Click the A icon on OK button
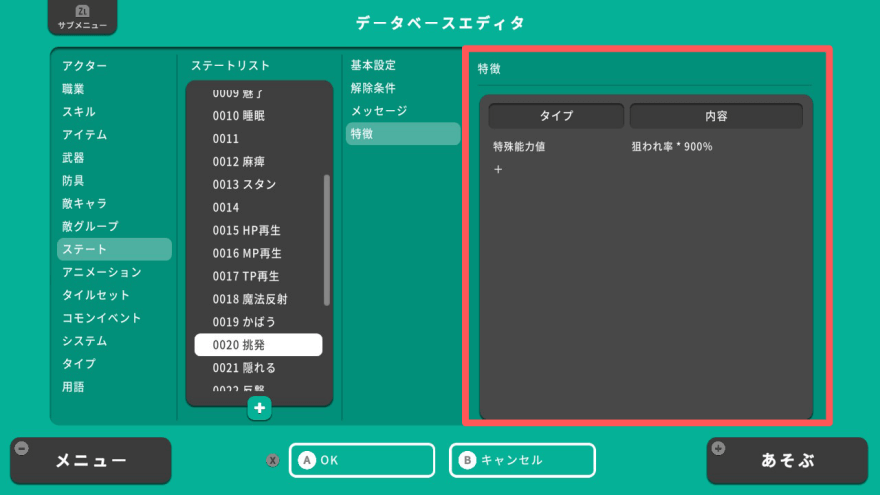 pos(307,460)
